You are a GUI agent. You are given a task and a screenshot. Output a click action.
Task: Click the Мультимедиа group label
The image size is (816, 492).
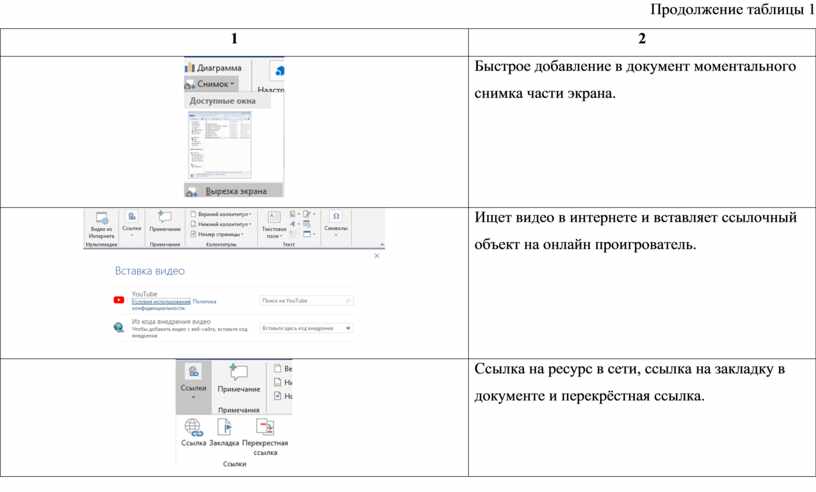click(x=101, y=244)
